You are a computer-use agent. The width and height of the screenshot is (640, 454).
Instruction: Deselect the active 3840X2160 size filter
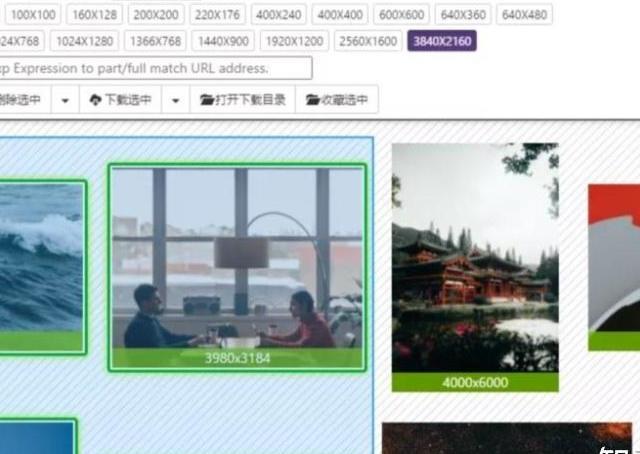point(442,41)
